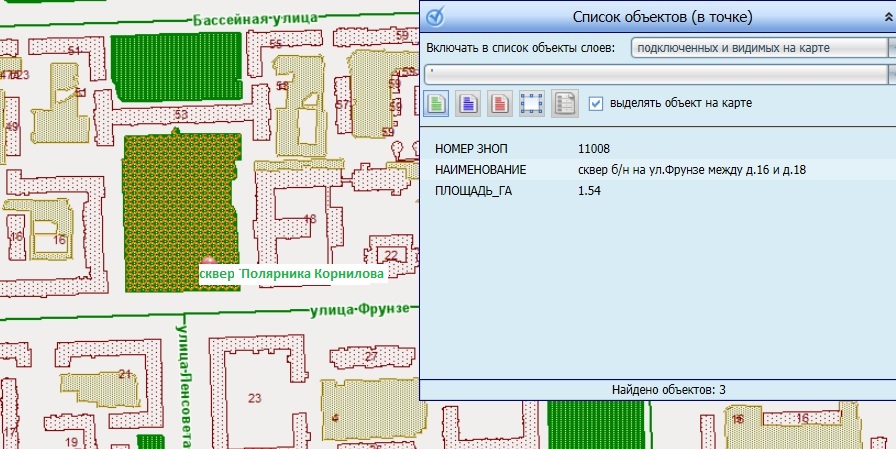Expand the second wide dropdown list arrow
Viewport: 896px width, 449px height.
pos(890,73)
